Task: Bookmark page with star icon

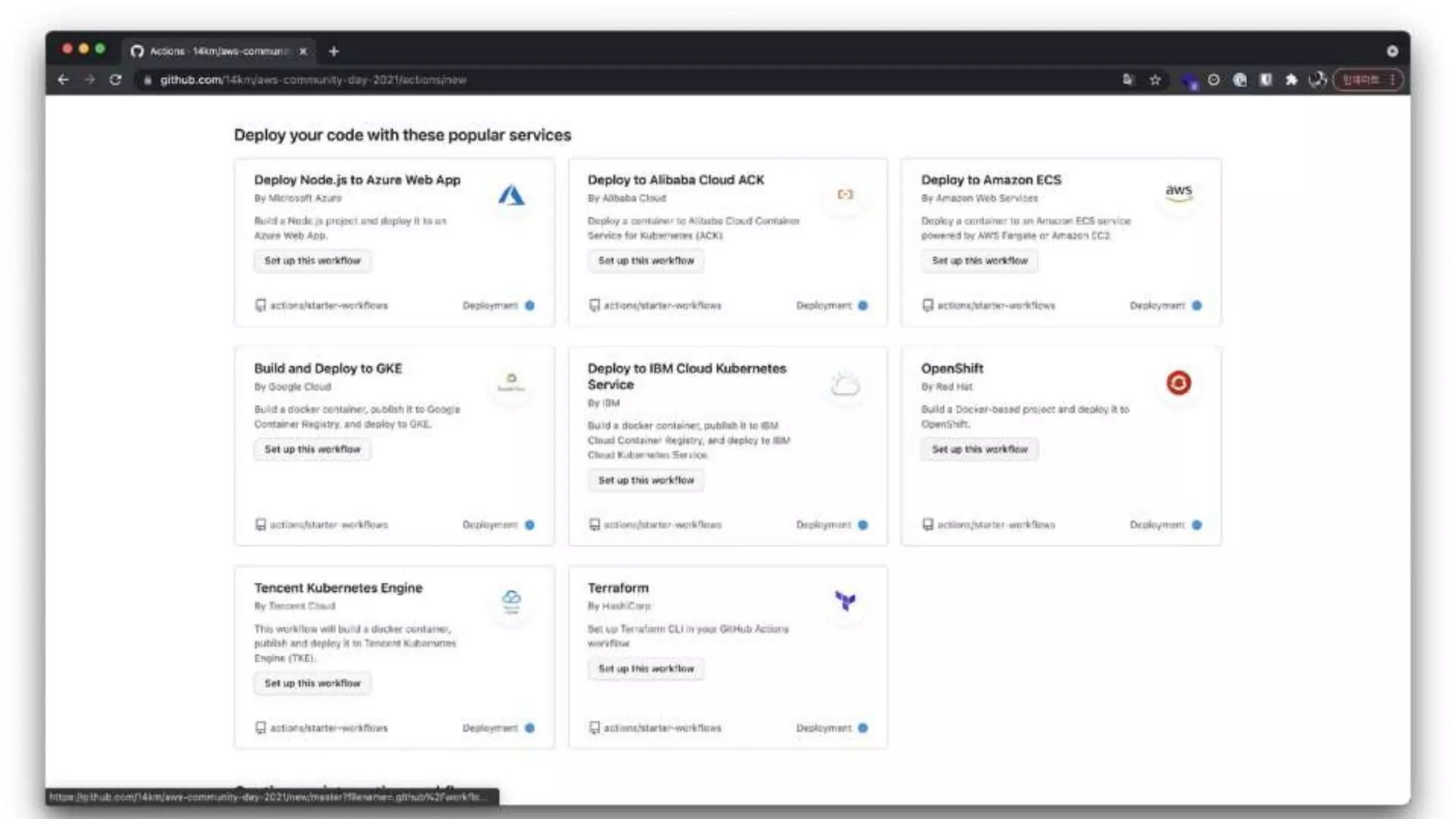Action: 1155,80
